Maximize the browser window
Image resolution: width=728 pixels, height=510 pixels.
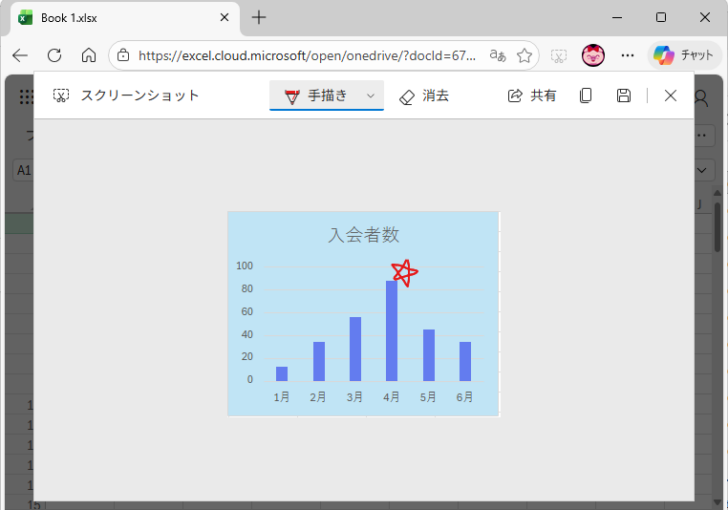coord(661,18)
